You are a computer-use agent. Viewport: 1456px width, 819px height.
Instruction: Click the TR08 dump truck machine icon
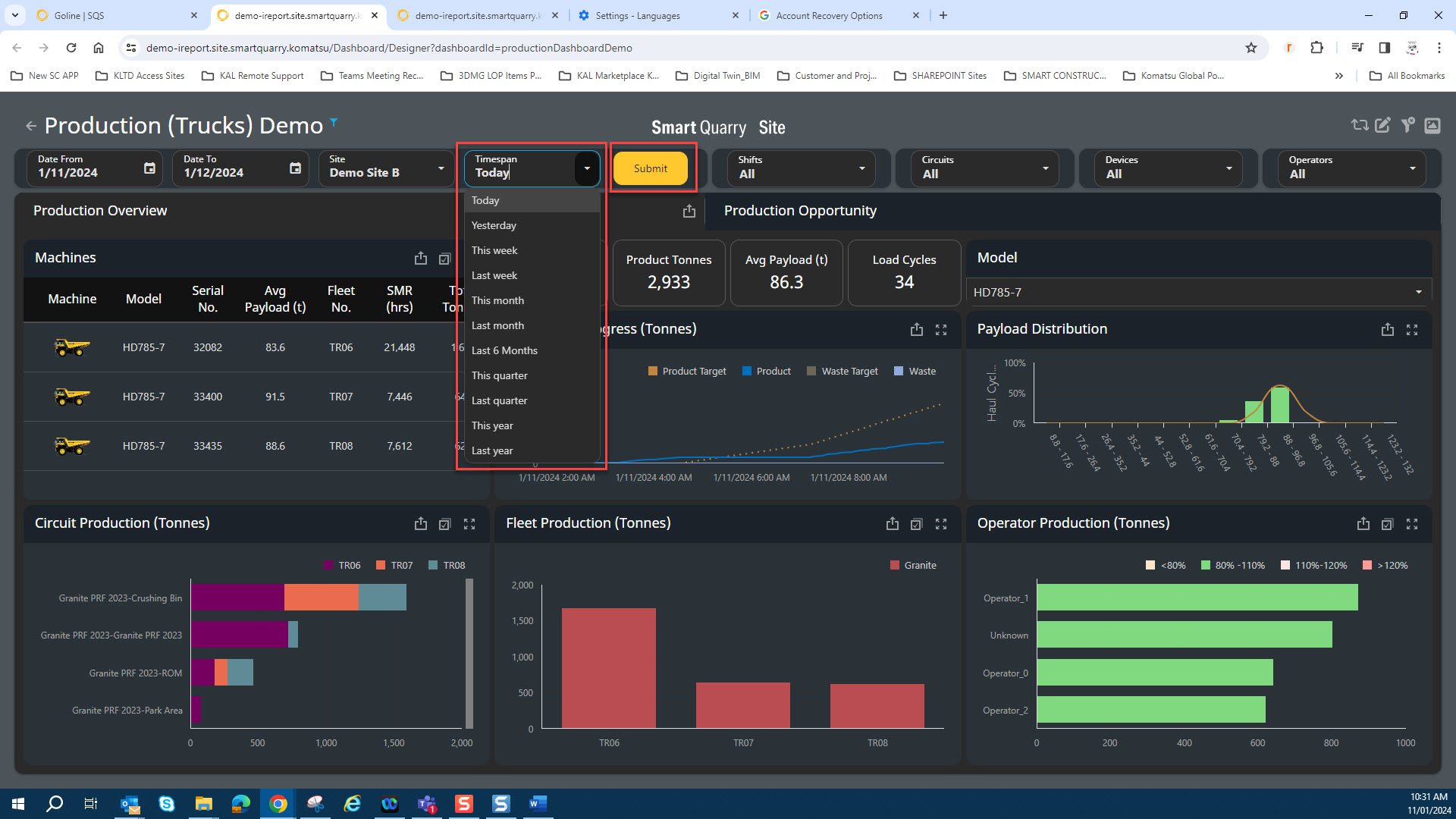click(72, 446)
